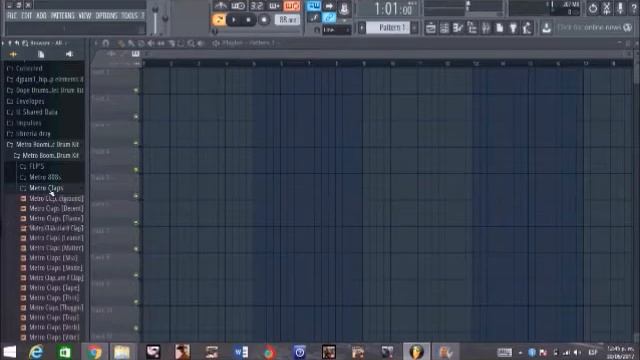The width and height of the screenshot is (640, 360).
Task: Click the plus button right of Pattern 1
Action: [x=414, y=28]
